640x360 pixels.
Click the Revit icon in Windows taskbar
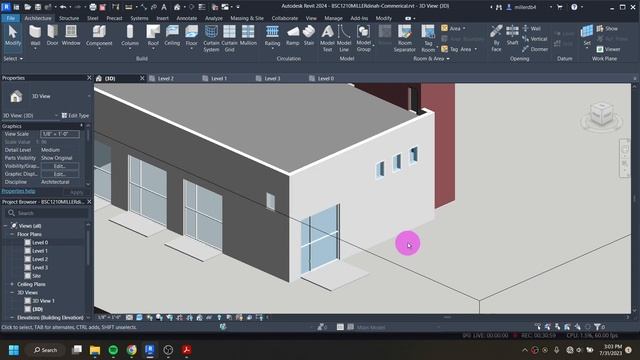tap(150, 350)
